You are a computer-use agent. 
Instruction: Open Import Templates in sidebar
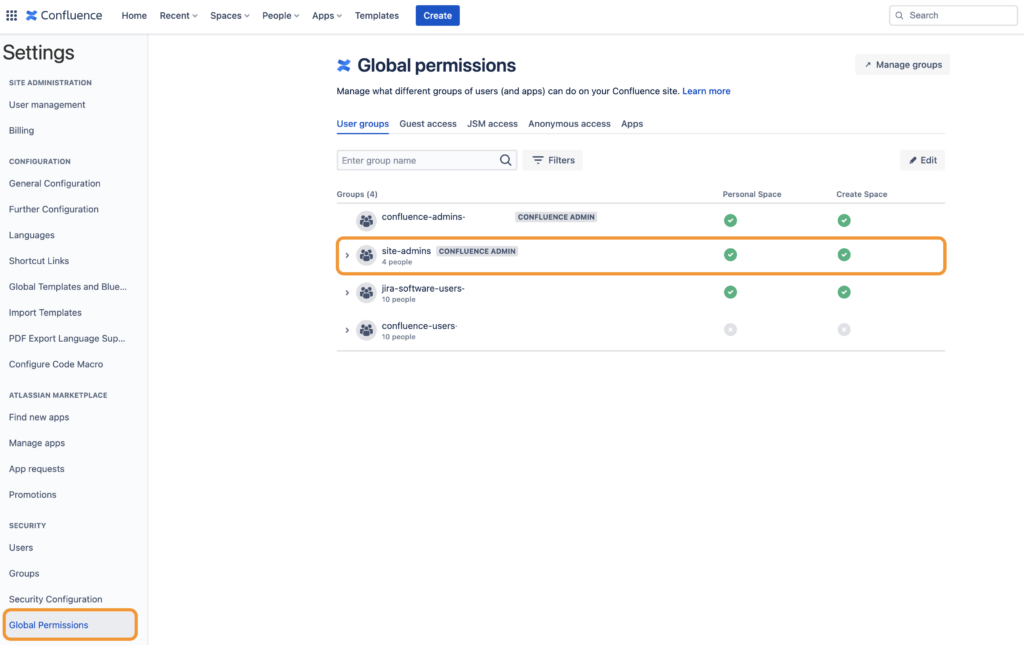point(45,313)
